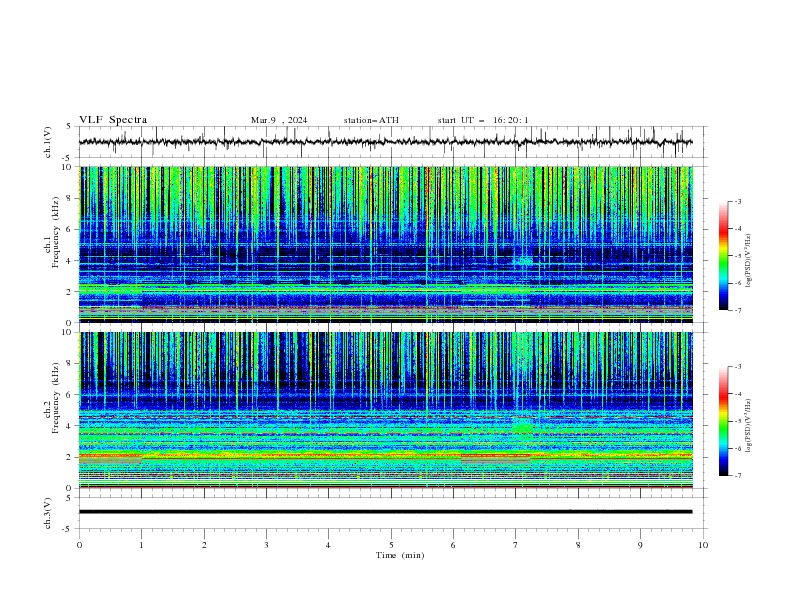This screenshot has width=792, height=612.
Task: Click the "ch.3(V)" waveform axis label
Action: (x=48, y=513)
